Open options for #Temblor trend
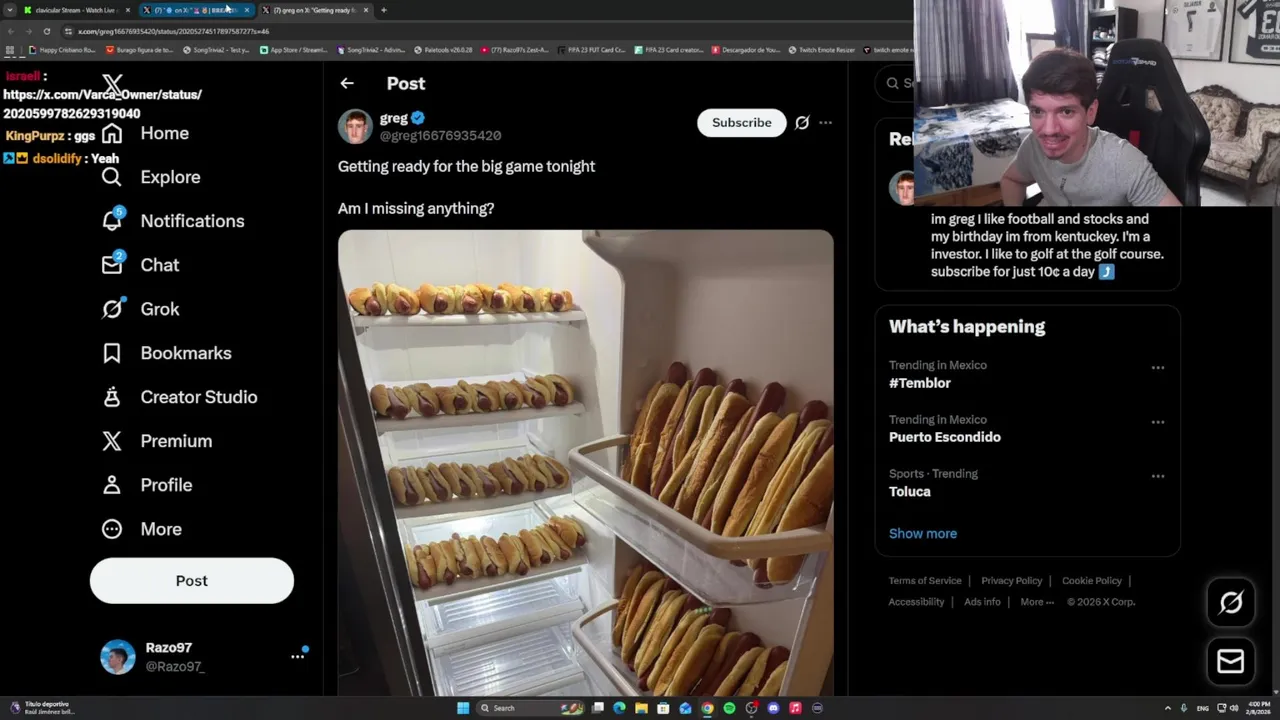 (1158, 367)
